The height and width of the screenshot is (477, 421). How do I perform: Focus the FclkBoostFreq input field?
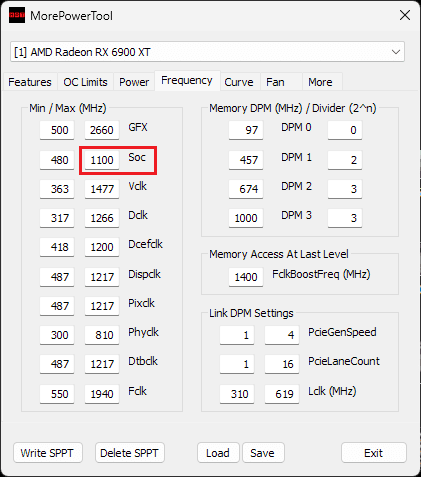(246, 277)
